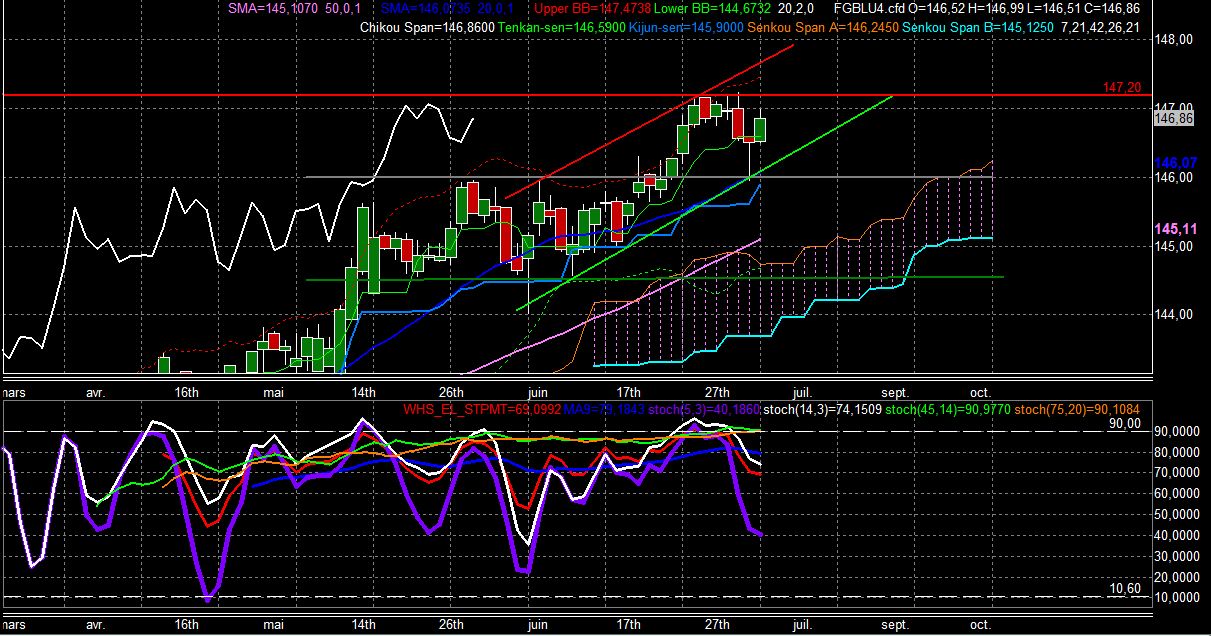The height and width of the screenshot is (636, 1211).
Task: Click the Chikou Span=146,8600 label
Action: [x=427, y=27]
